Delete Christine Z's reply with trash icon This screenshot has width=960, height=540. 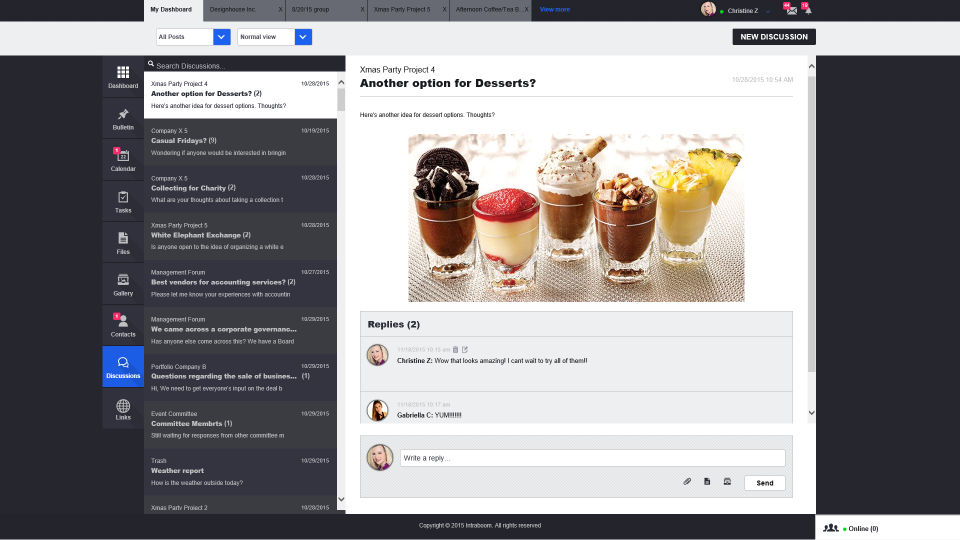pyautogui.click(x=456, y=350)
